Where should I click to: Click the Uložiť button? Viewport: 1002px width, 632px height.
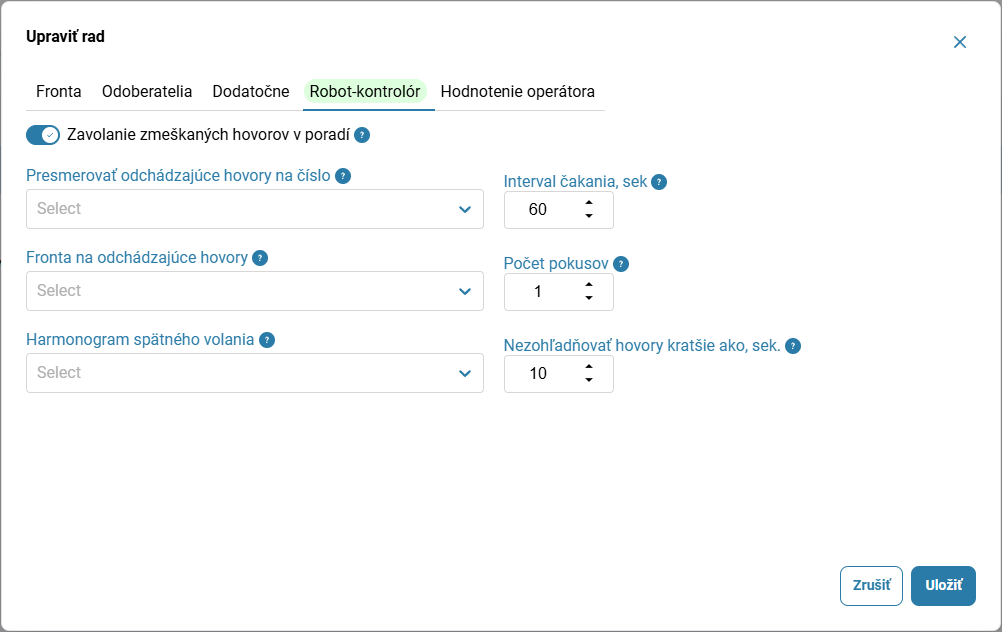[x=943, y=585]
